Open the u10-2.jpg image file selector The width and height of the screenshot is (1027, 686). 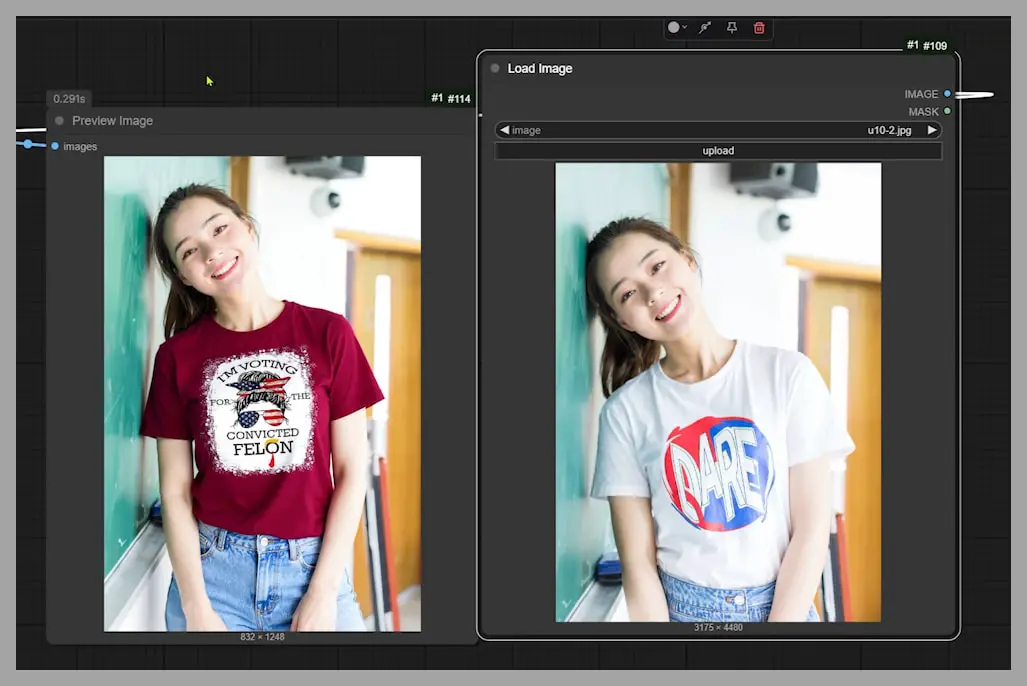(718, 130)
